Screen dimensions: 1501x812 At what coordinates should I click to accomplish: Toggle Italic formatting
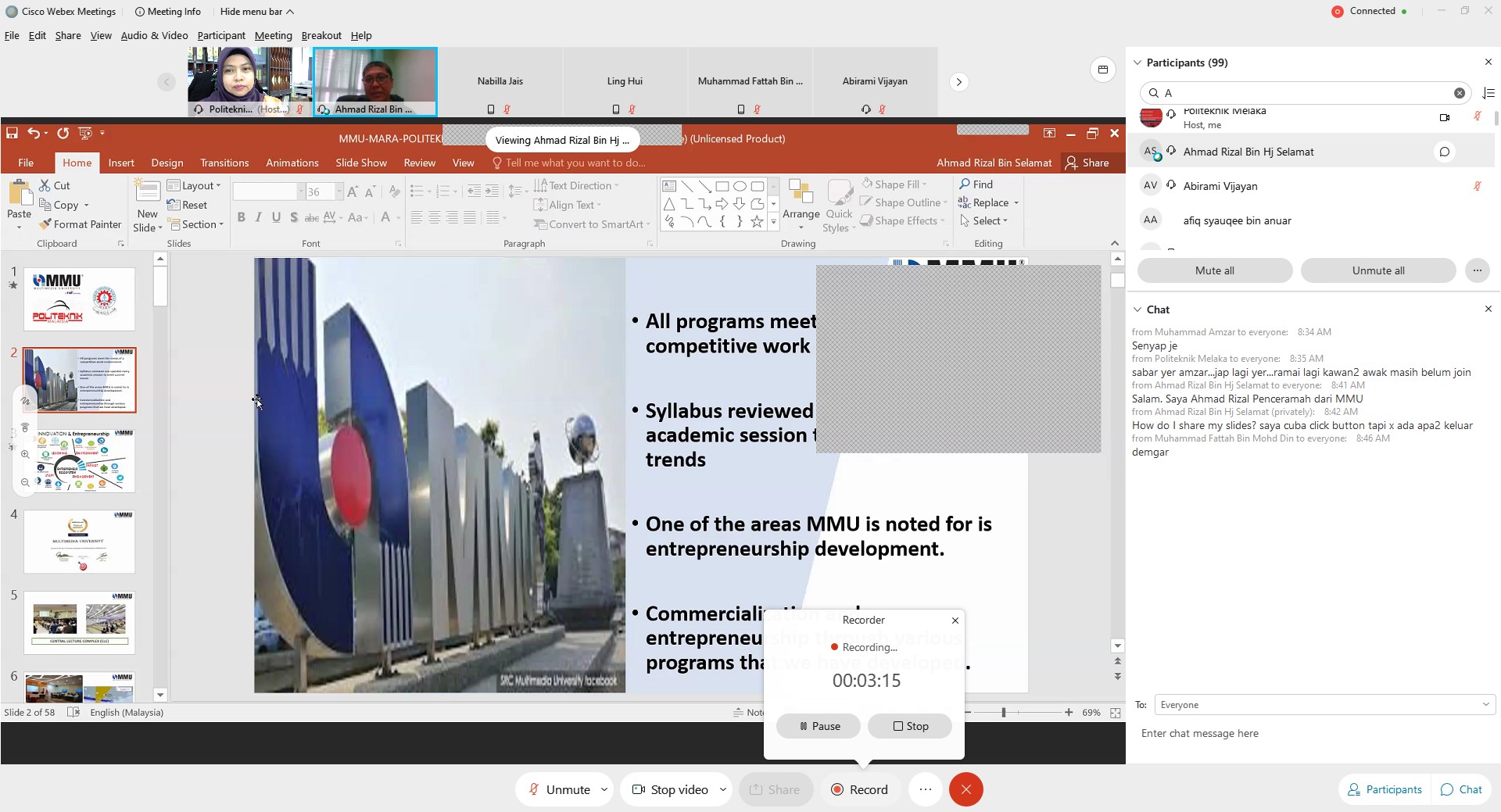[x=258, y=217]
